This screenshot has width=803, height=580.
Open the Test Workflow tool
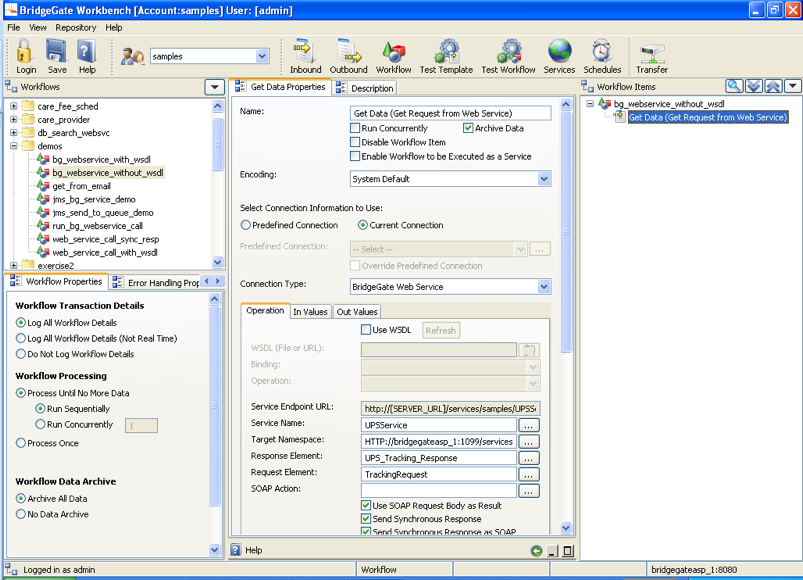(x=509, y=52)
